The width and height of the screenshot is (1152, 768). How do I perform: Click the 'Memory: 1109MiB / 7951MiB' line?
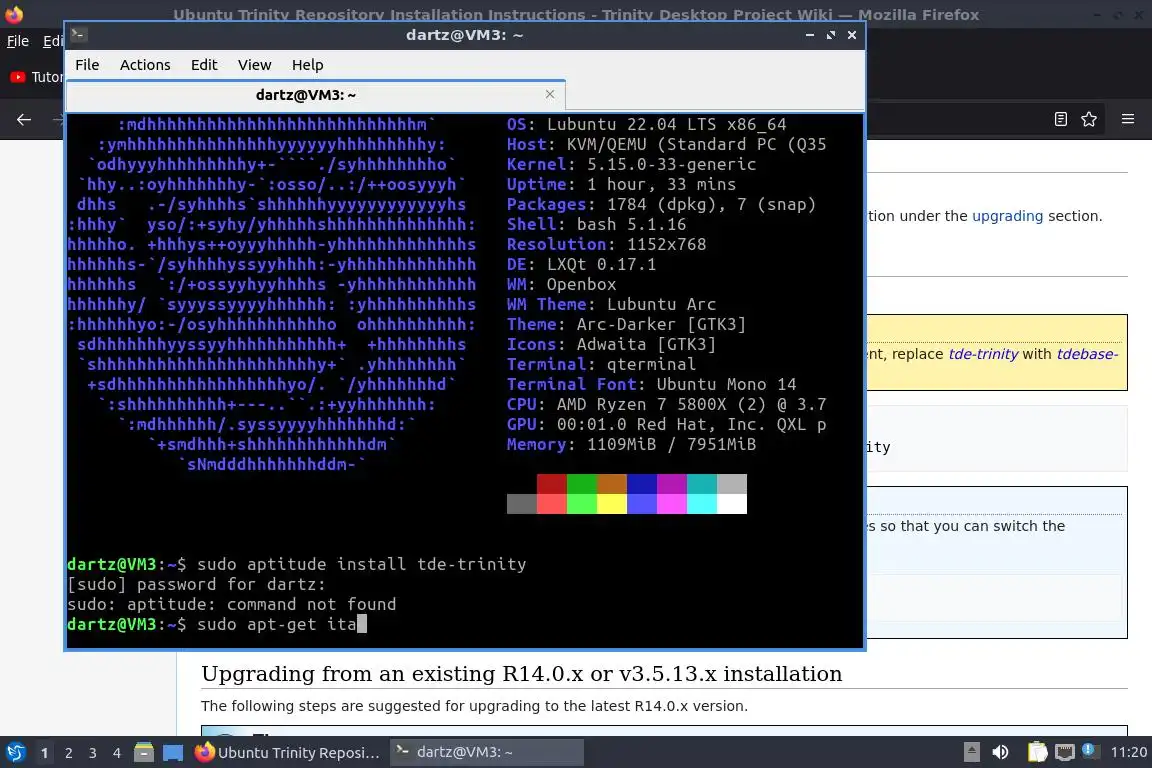tap(631, 444)
